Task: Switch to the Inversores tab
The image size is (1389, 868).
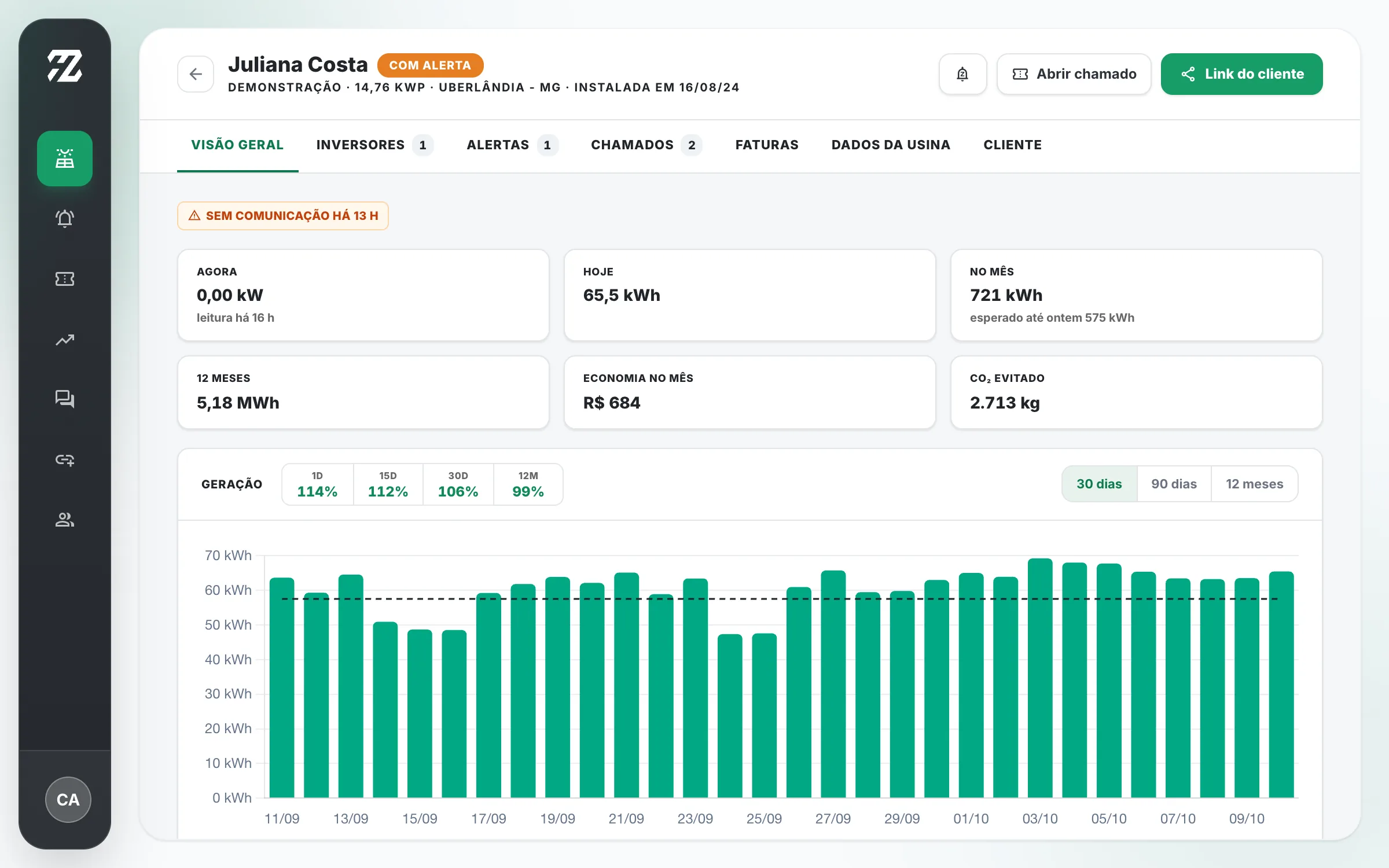Action: point(374,145)
